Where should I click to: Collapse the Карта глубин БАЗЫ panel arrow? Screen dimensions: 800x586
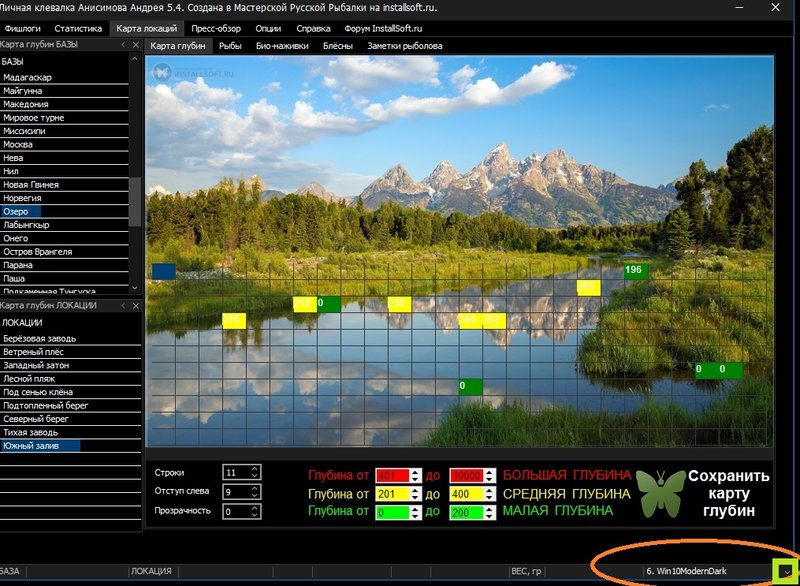[x=123, y=45]
